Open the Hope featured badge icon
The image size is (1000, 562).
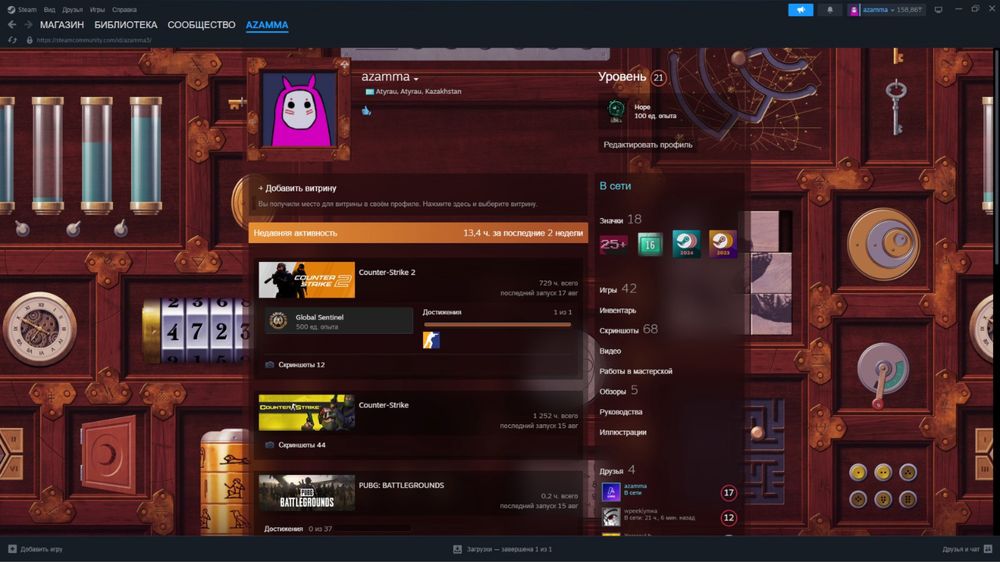click(615, 110)
